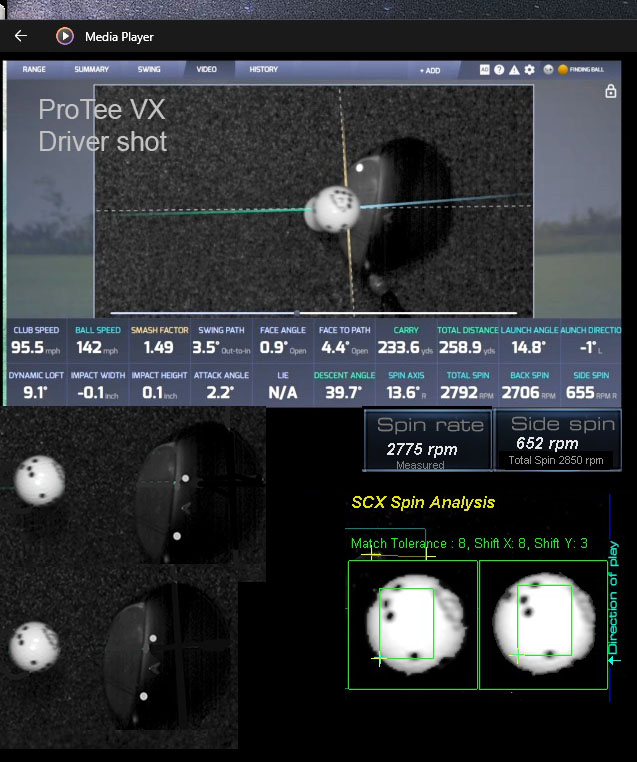Click the SCX Spin Analysis heading

click(423, 502)
